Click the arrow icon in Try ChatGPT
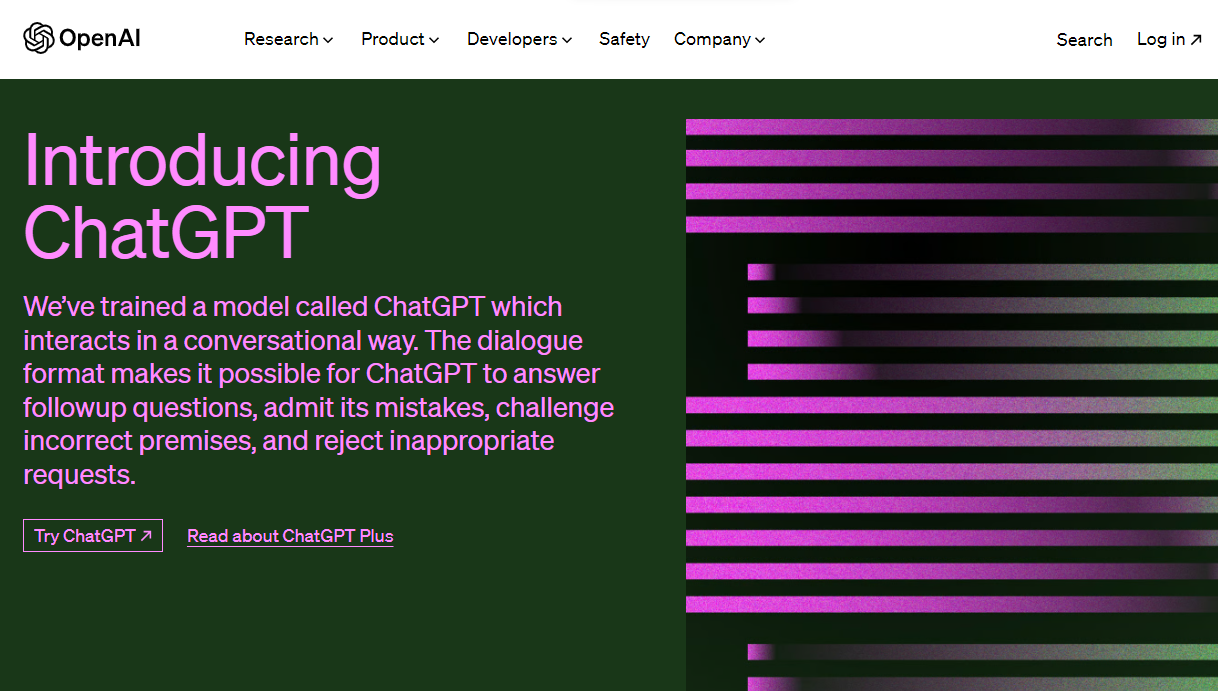Viewport: 1218px width, 691px height. [x=146, y=536]
